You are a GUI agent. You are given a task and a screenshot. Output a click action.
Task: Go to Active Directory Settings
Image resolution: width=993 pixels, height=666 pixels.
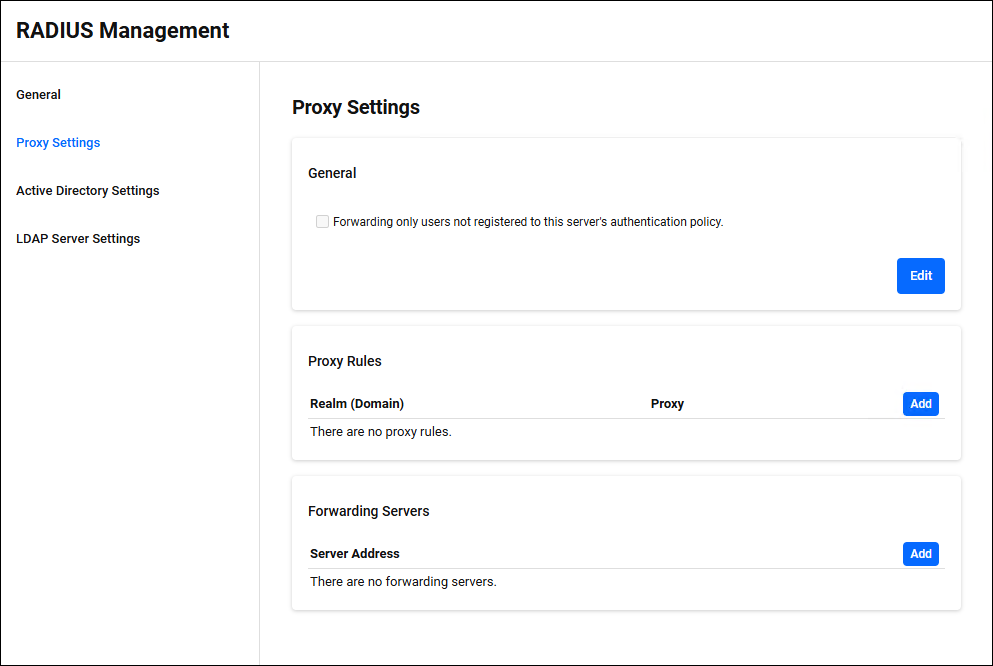click(88, 191)
